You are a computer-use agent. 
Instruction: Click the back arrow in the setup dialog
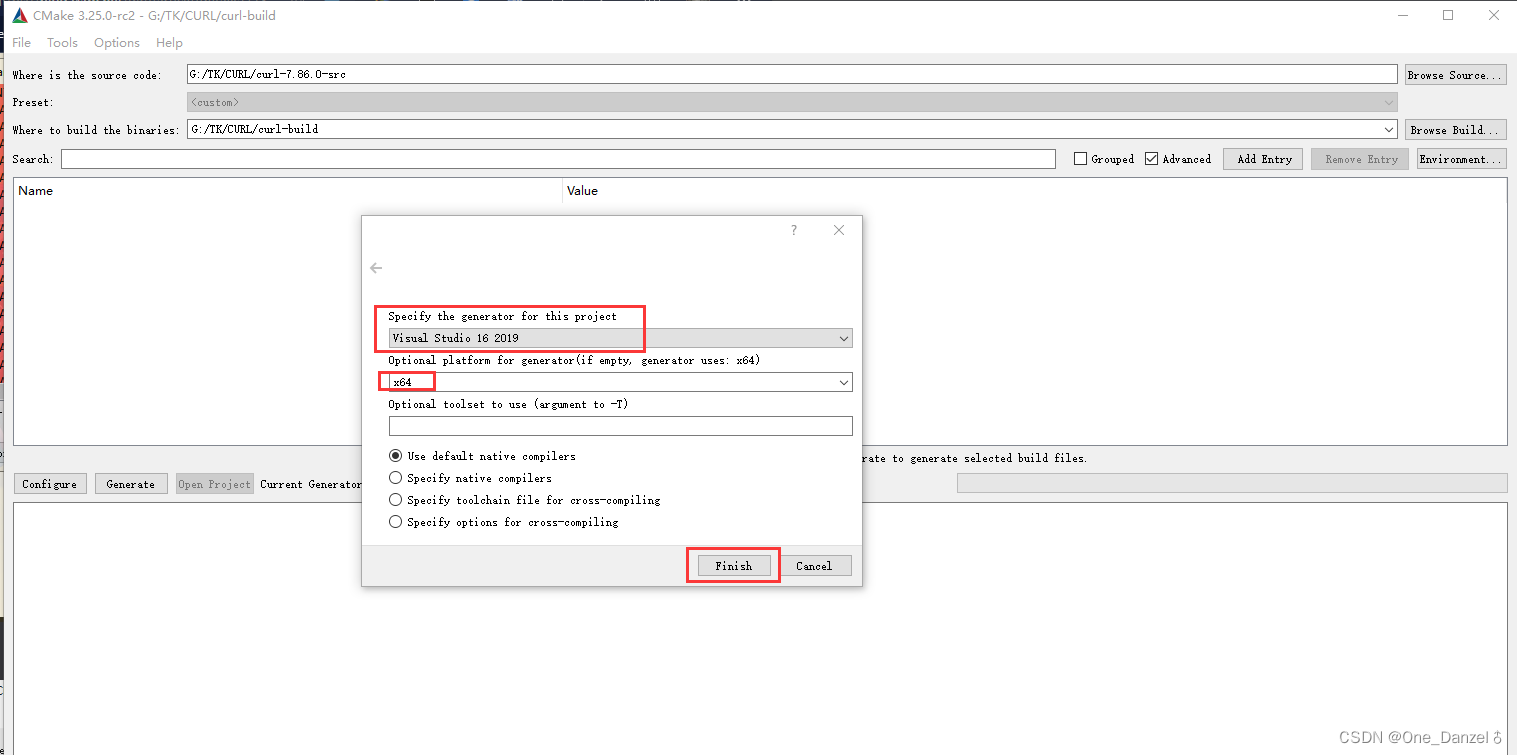tap(376, 267)
